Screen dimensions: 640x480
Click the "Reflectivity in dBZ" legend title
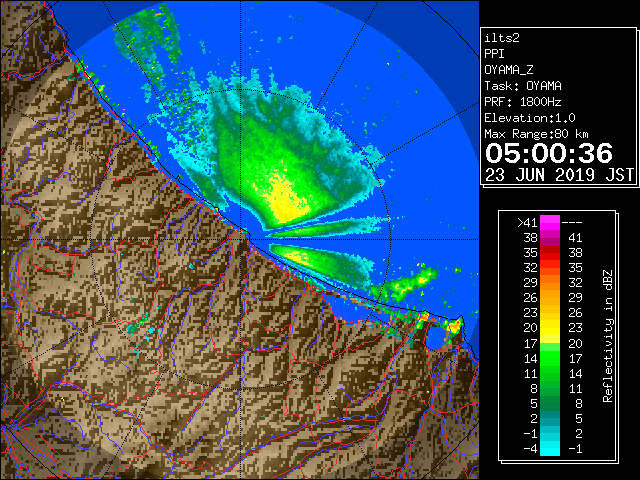[x=608, y=336]
